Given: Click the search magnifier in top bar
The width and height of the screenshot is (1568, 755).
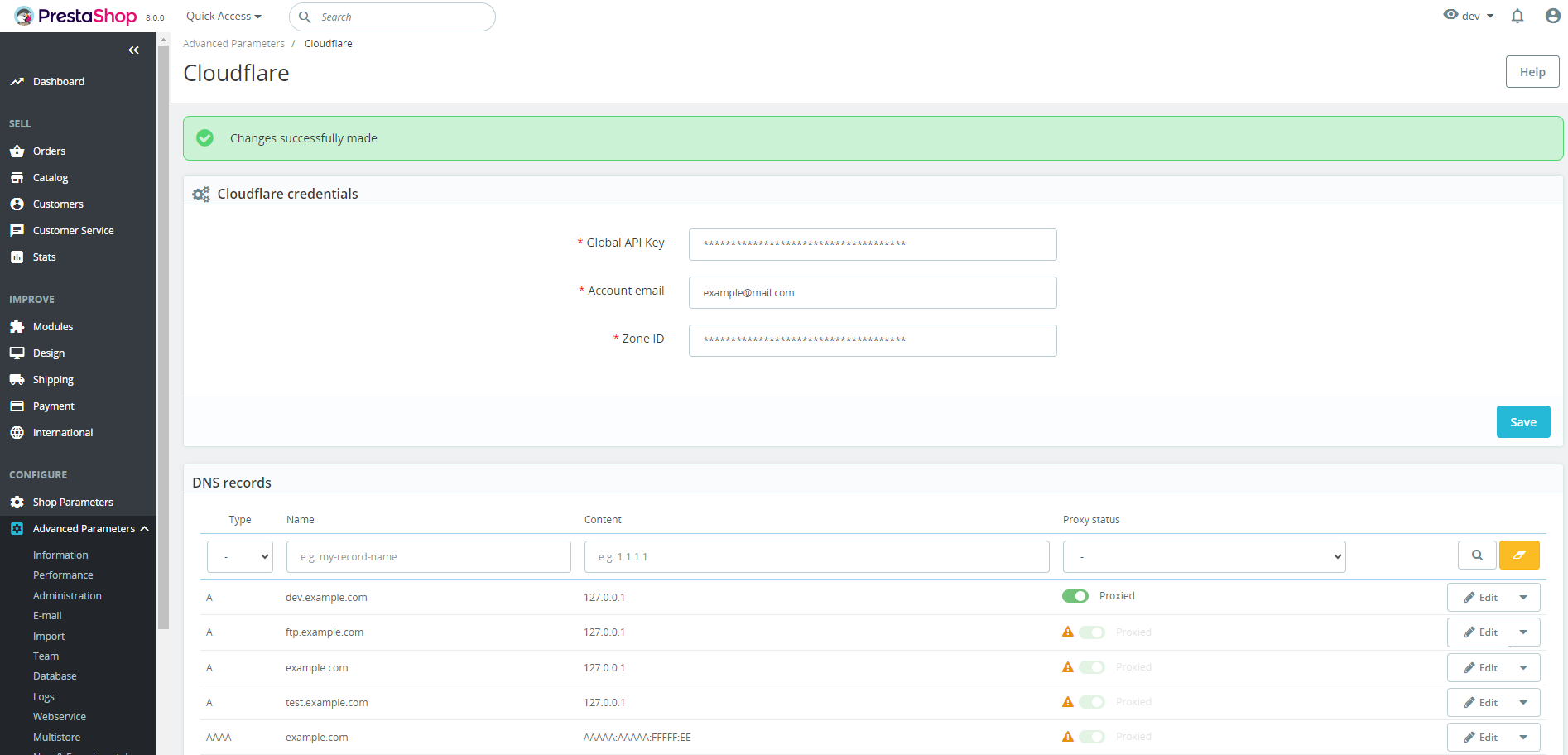Looking at the screenshot, I should coord(305,17).
